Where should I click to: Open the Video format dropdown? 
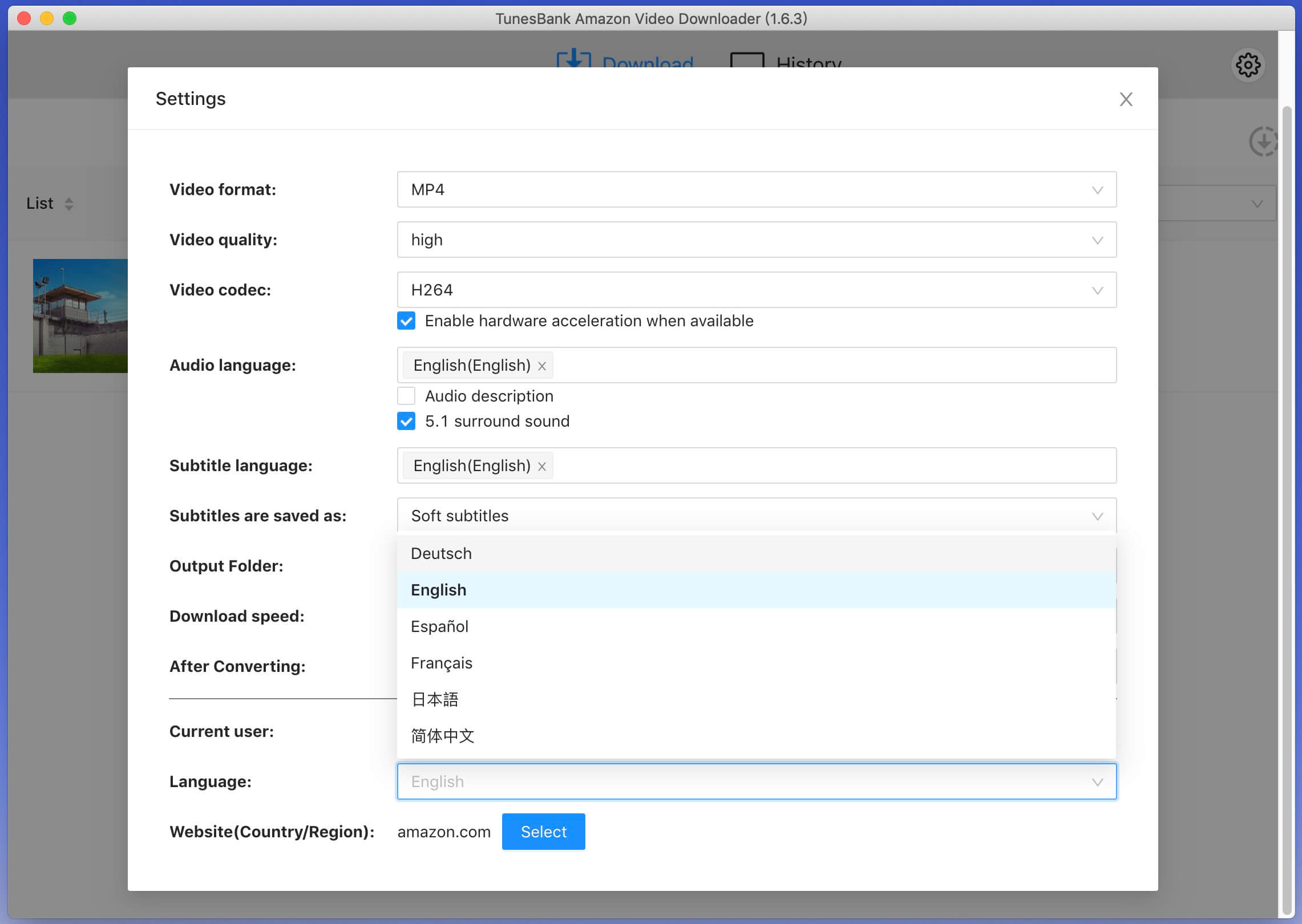[x=757, y=189]
